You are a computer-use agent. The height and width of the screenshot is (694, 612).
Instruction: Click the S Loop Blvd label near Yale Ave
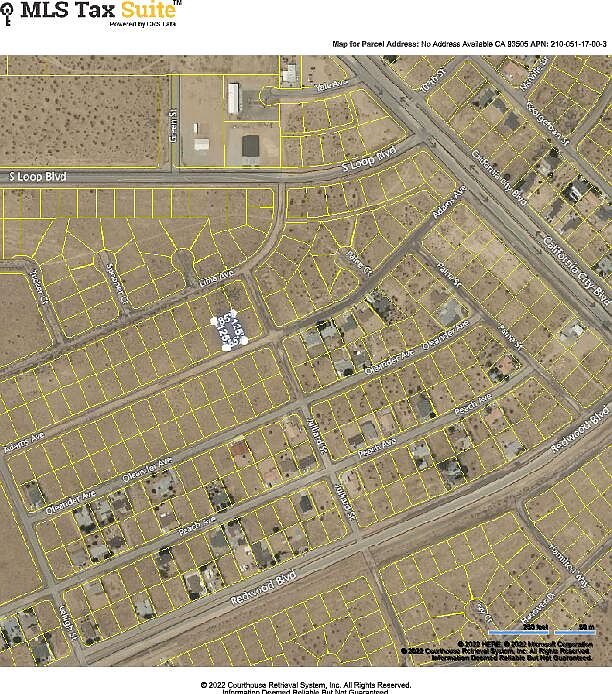[x=369, y=159]
